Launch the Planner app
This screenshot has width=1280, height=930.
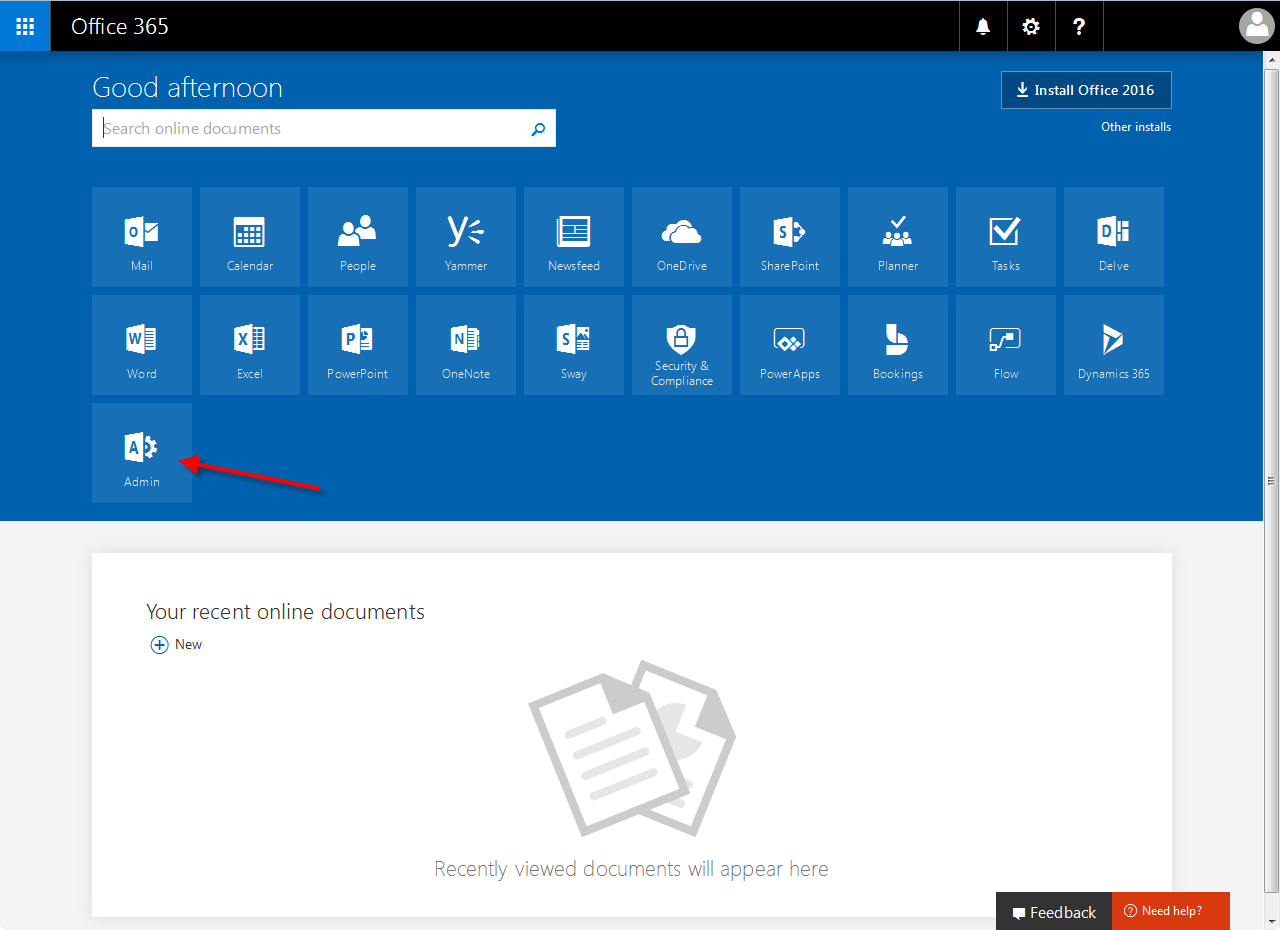tap(898, 237)
